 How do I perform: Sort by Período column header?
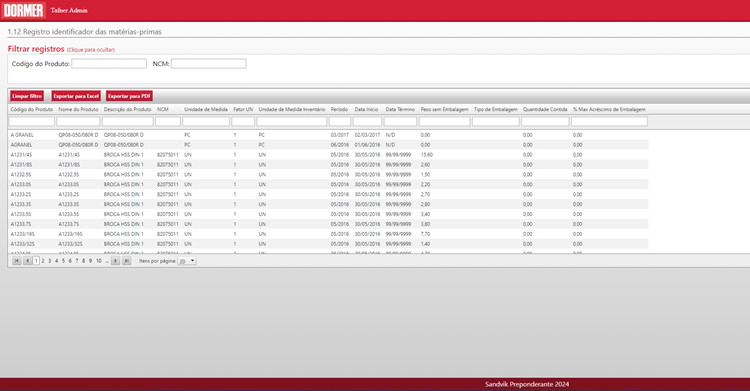click(x=340, y=110)
